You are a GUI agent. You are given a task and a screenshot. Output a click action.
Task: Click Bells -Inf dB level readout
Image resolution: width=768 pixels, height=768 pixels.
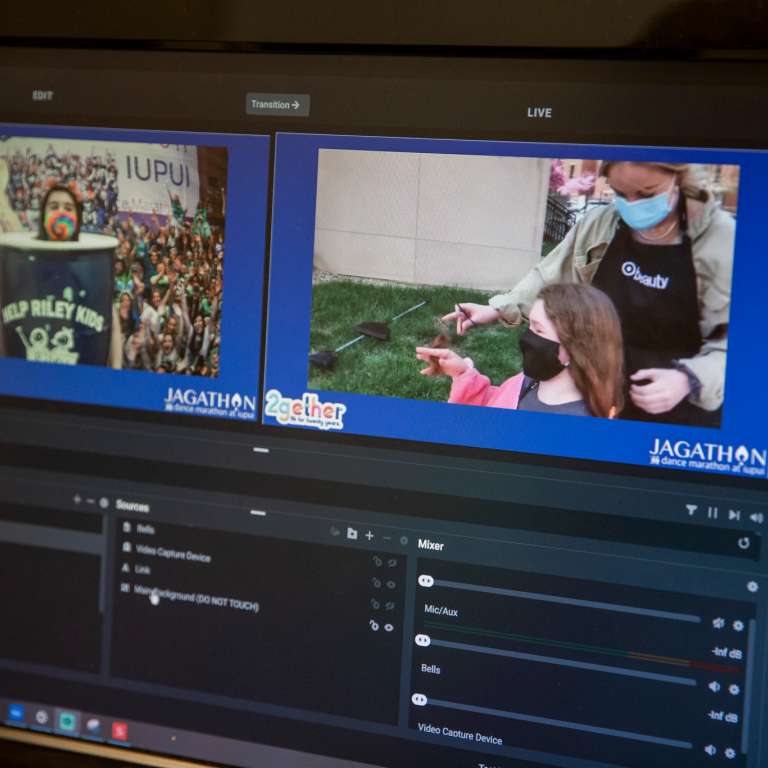722,716
